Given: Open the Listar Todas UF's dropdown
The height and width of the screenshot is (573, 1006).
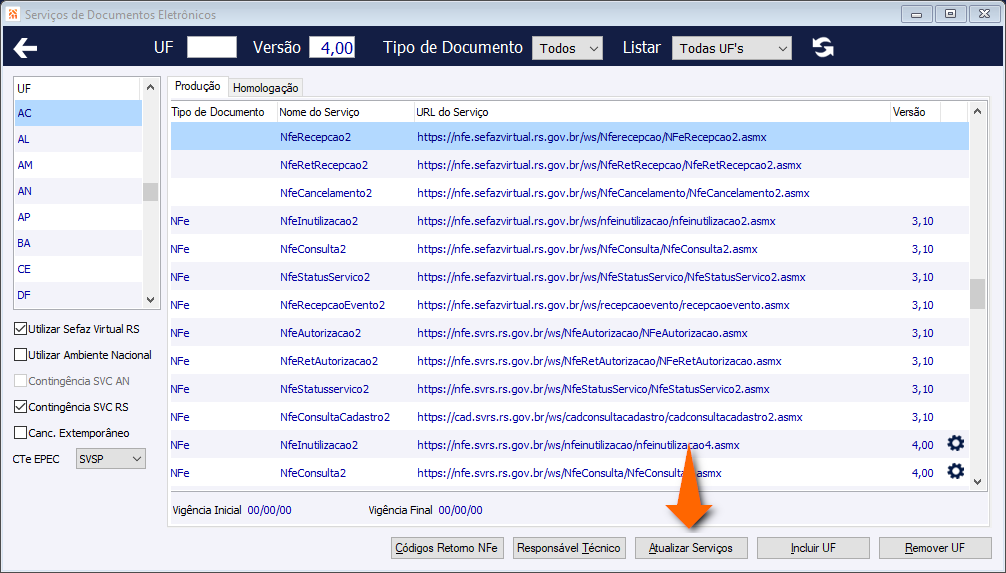Looking at the screenshot, I should pos(731,48).
